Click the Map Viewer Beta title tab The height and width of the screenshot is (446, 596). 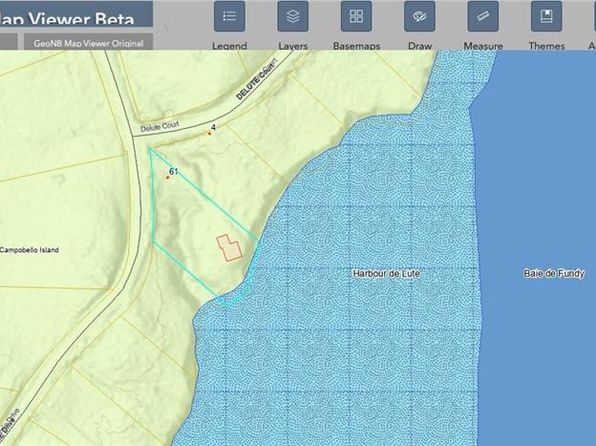(76, 14)
